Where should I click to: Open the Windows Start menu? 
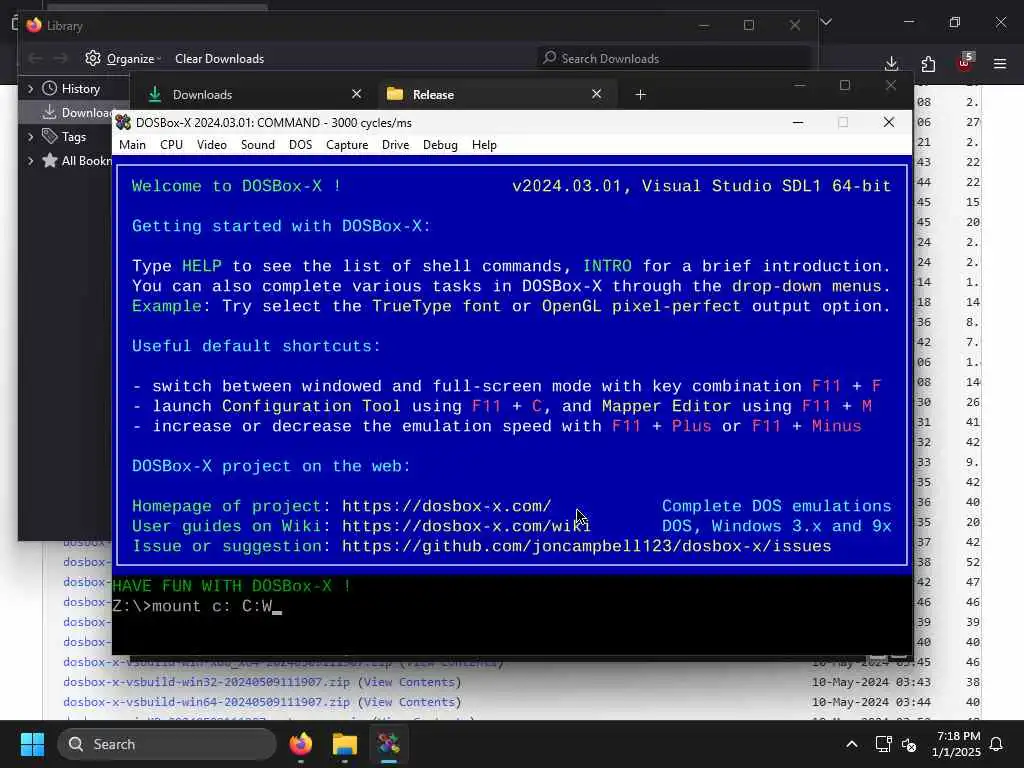click(32, 744)
